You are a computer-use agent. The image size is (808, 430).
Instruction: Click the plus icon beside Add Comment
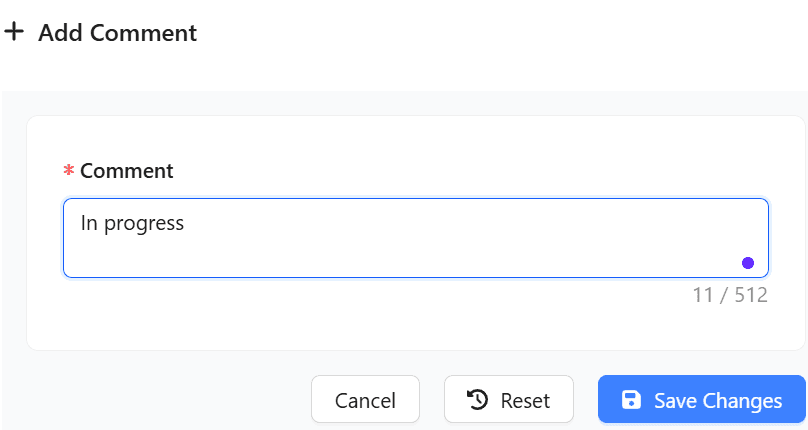pos(14,32)
